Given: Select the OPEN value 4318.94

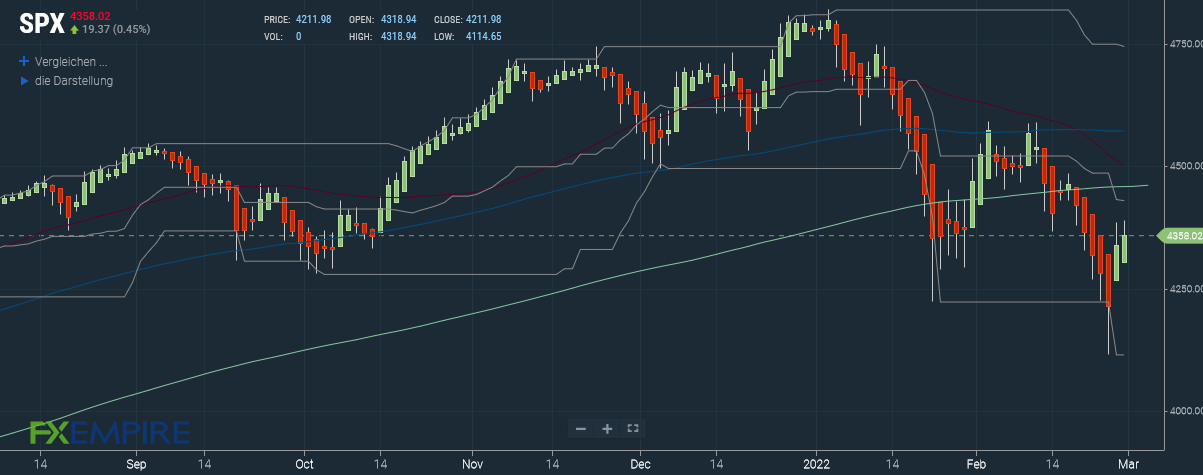Looking at the screenshot, I should pyautogui.click(x=399, y=20).
